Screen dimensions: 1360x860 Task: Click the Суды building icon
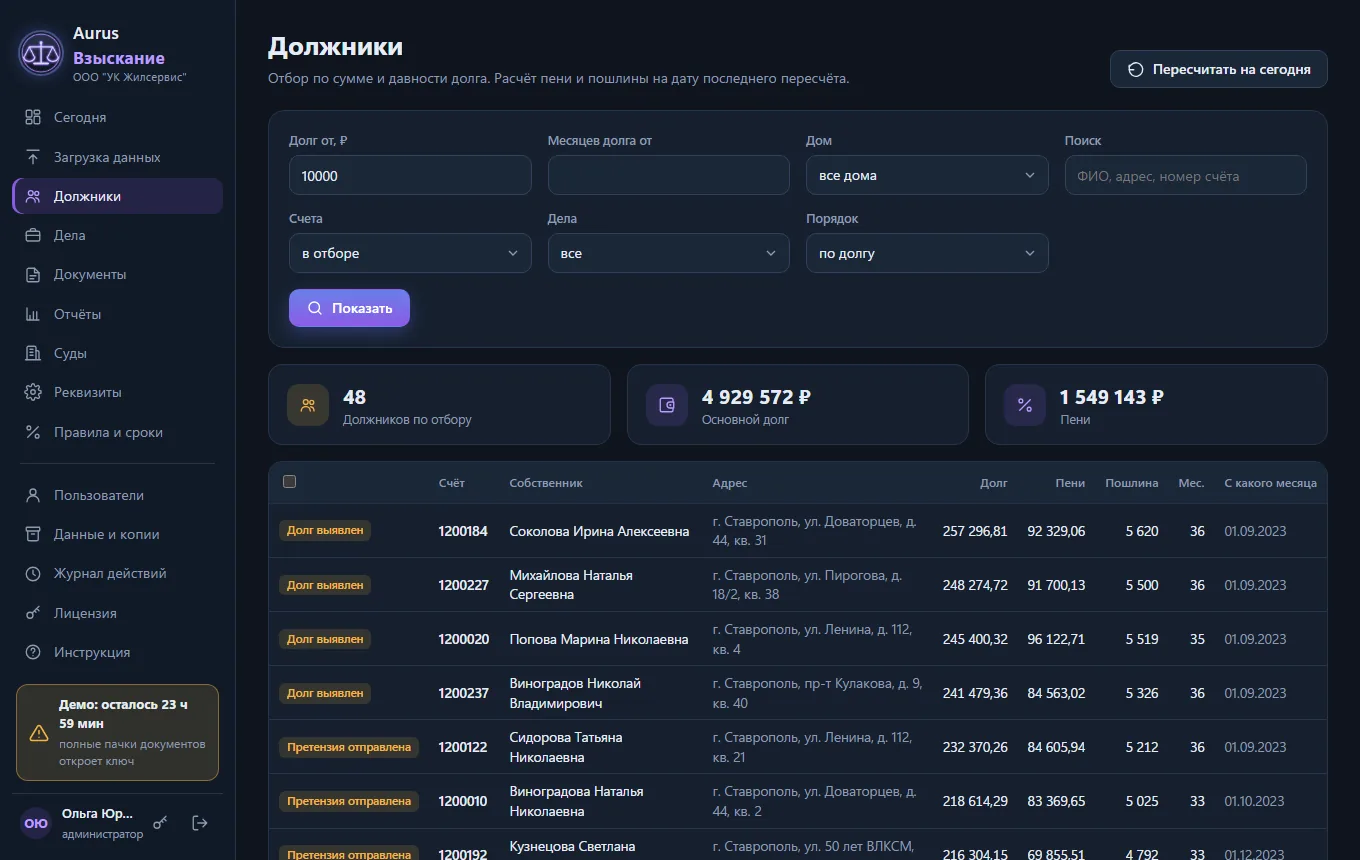33,353
